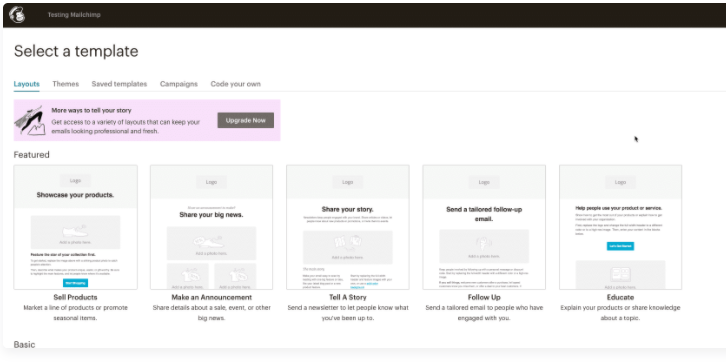Choose the Tell A Story template thumbnail
This screenshot has width=726, height=362.
pyautogui.click(x=348, y=227)
